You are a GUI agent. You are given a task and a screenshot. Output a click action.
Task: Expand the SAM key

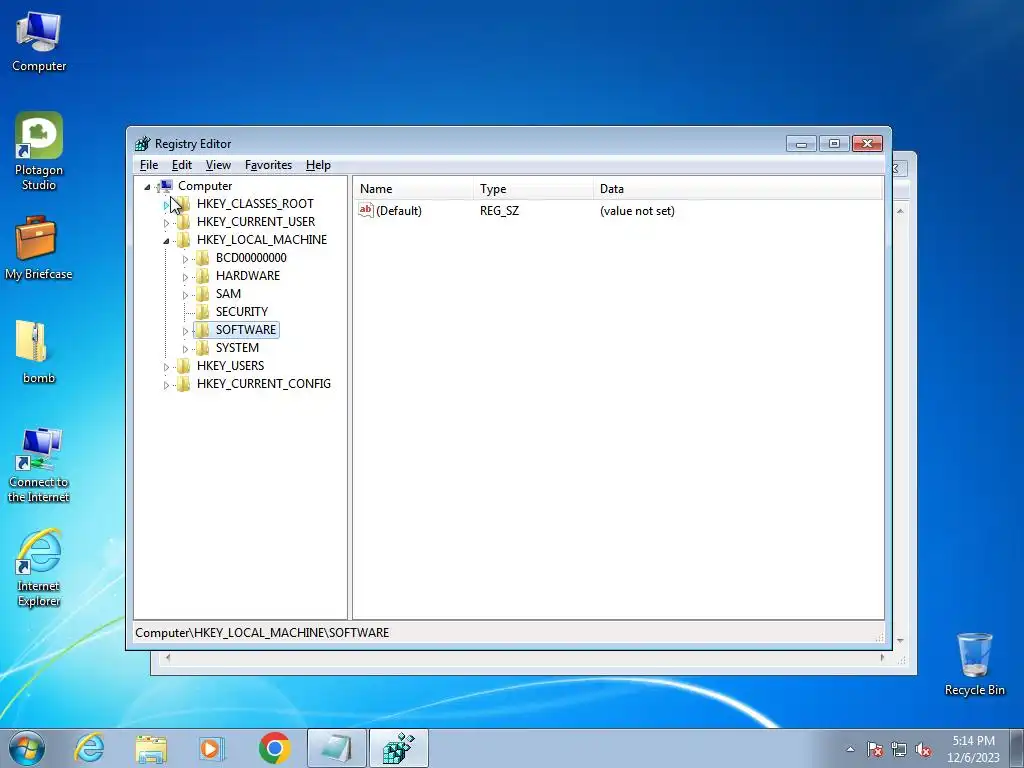coord(185,295)
